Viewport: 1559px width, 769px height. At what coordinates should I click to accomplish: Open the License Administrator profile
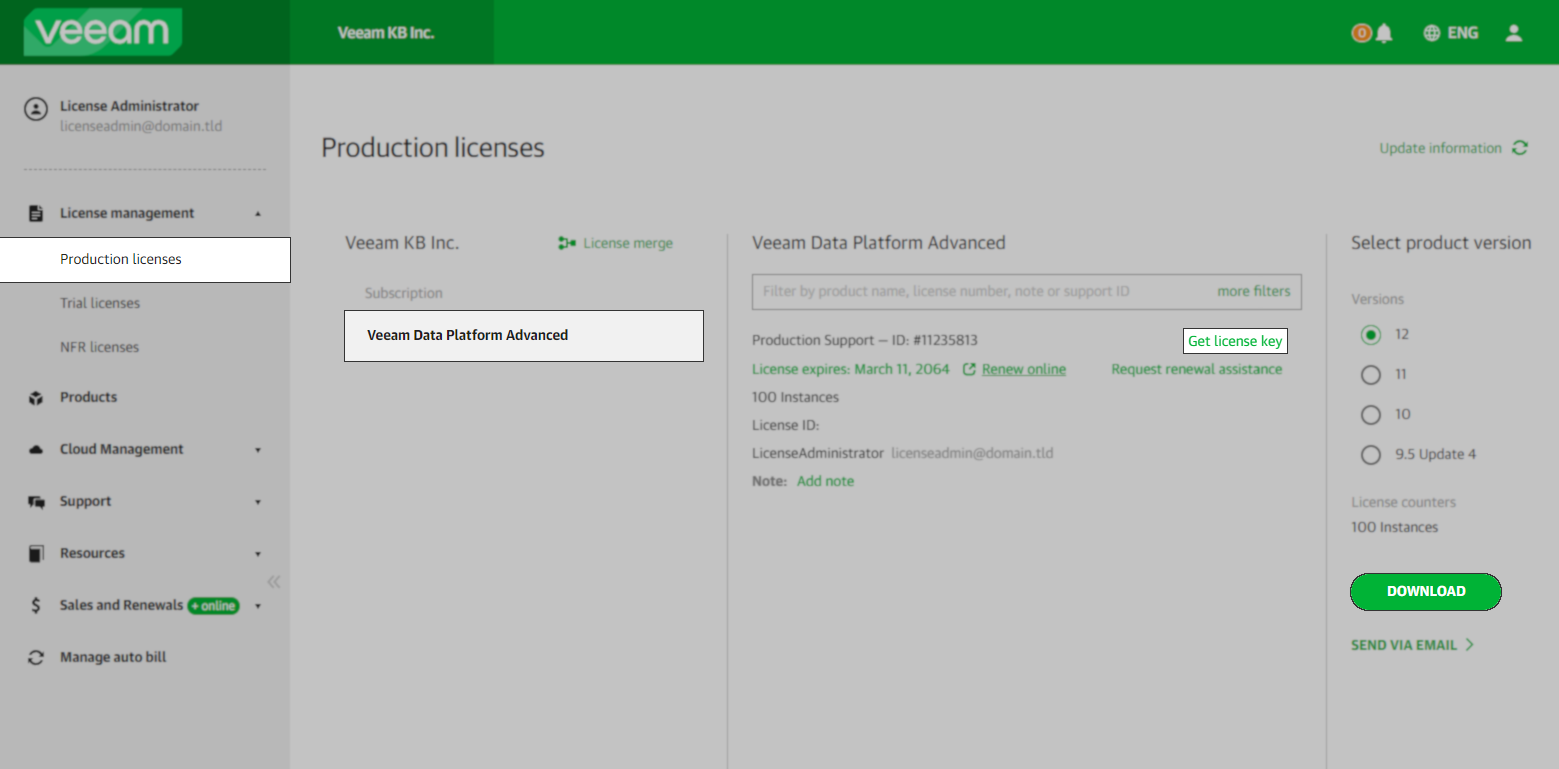point(130,106)
